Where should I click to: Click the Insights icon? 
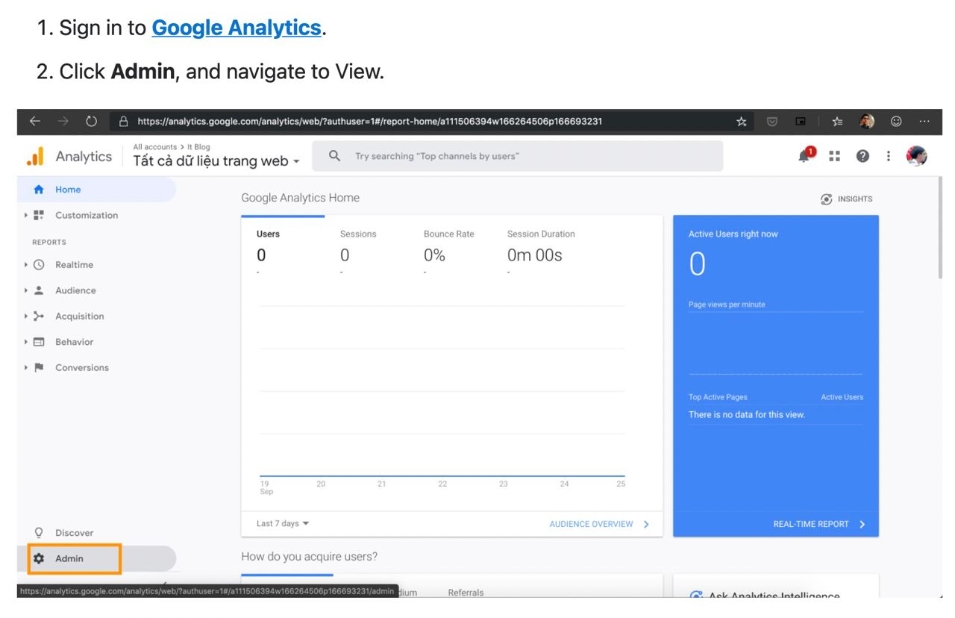click(x=826, y=199)
